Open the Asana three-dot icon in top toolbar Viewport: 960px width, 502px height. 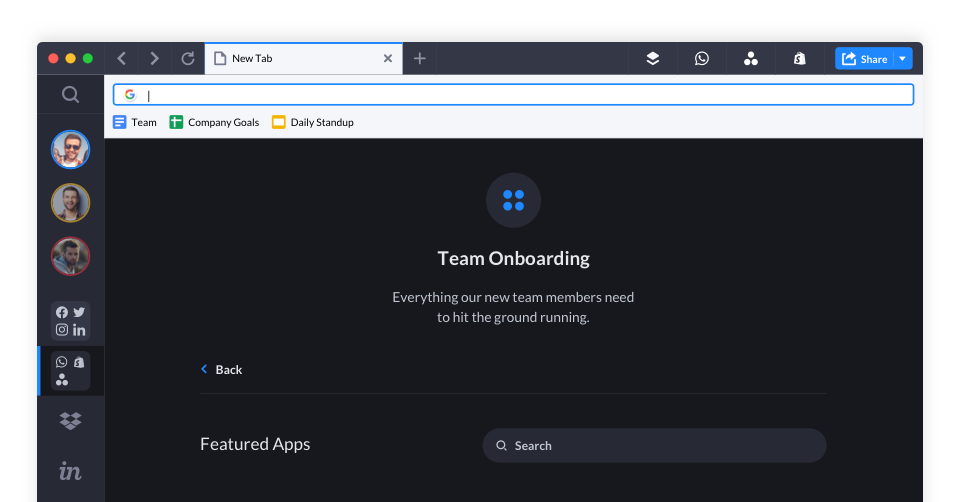[751, 59]
